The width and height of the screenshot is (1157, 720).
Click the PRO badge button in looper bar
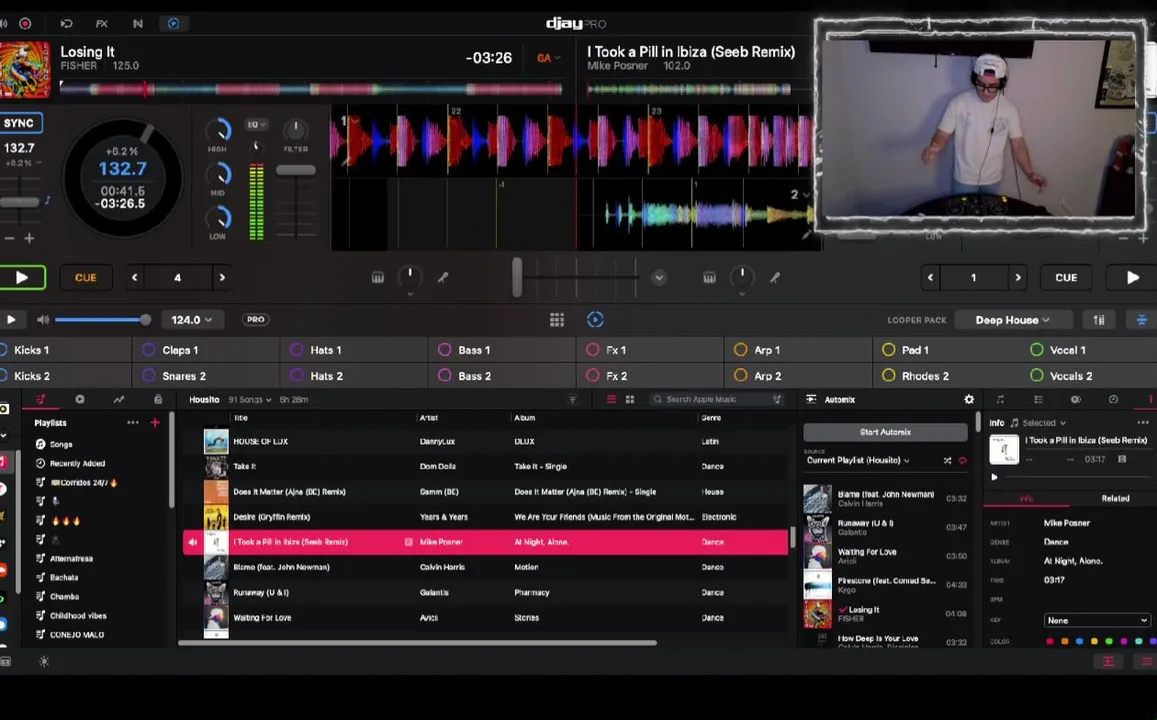click(255, 319)
